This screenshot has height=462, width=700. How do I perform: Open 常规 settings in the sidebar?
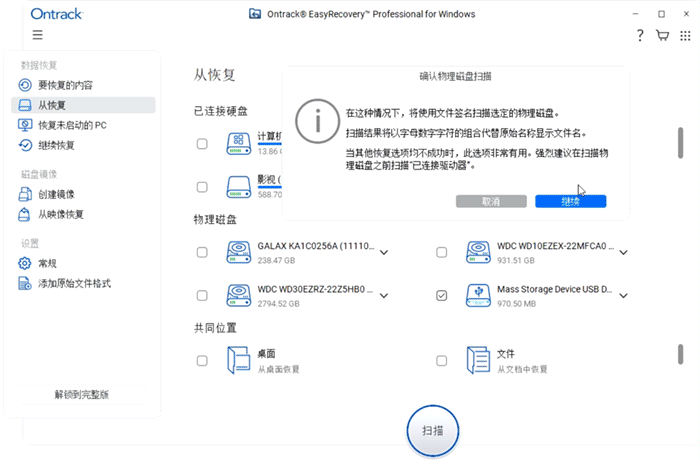83,263
